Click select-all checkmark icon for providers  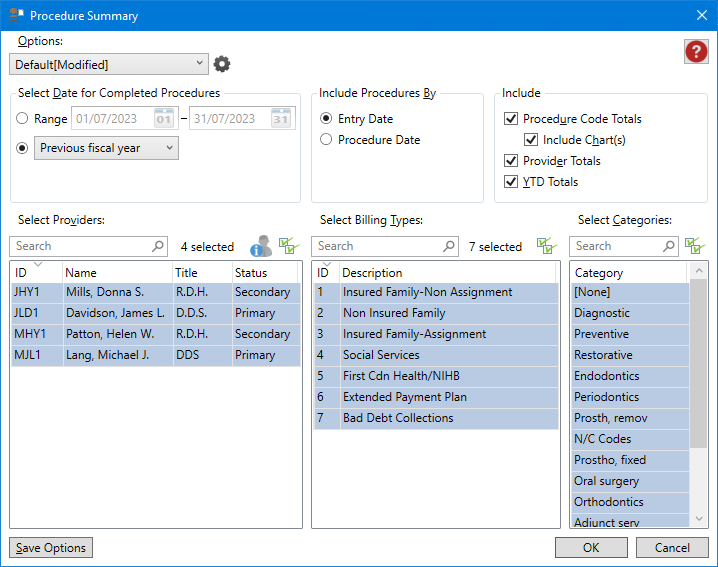(x=288, y=246)
